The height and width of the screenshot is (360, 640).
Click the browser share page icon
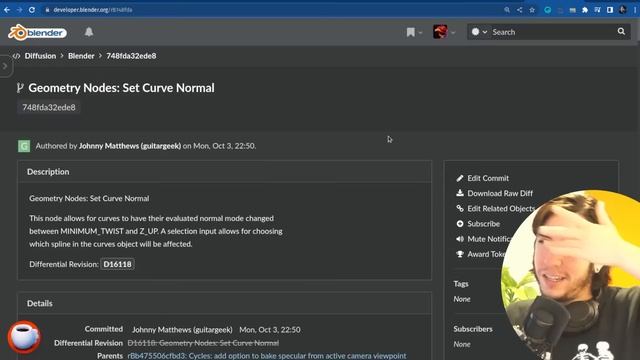(519, 10)
